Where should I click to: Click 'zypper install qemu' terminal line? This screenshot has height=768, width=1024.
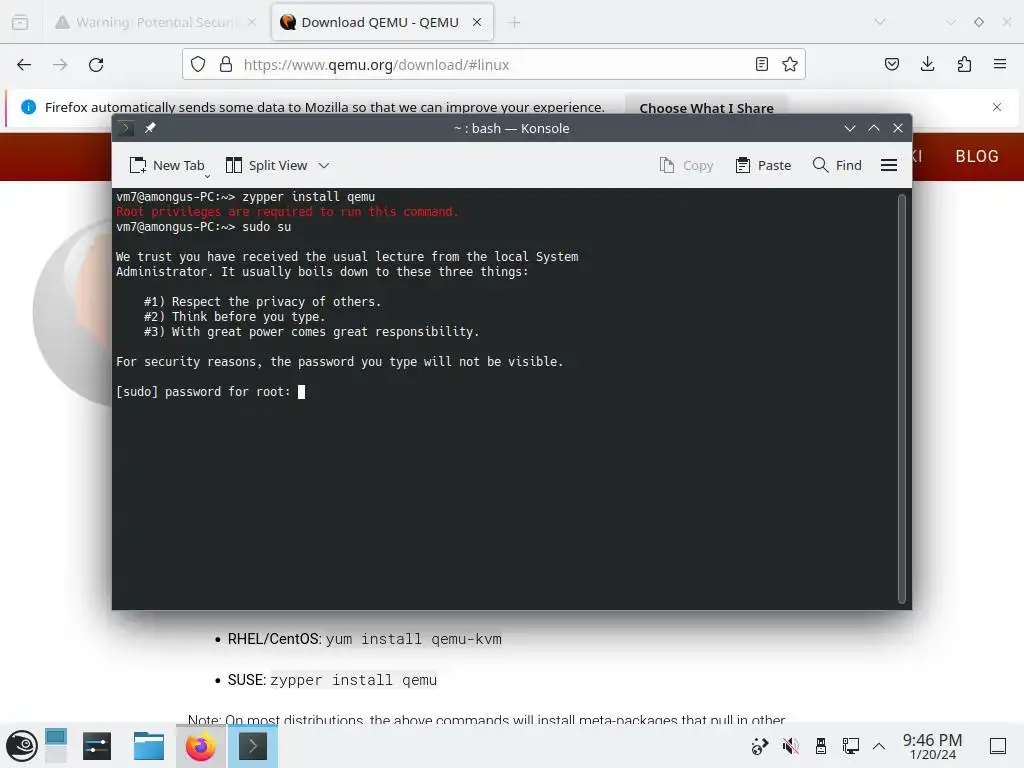pyautogui.click(x=246, y=197)
